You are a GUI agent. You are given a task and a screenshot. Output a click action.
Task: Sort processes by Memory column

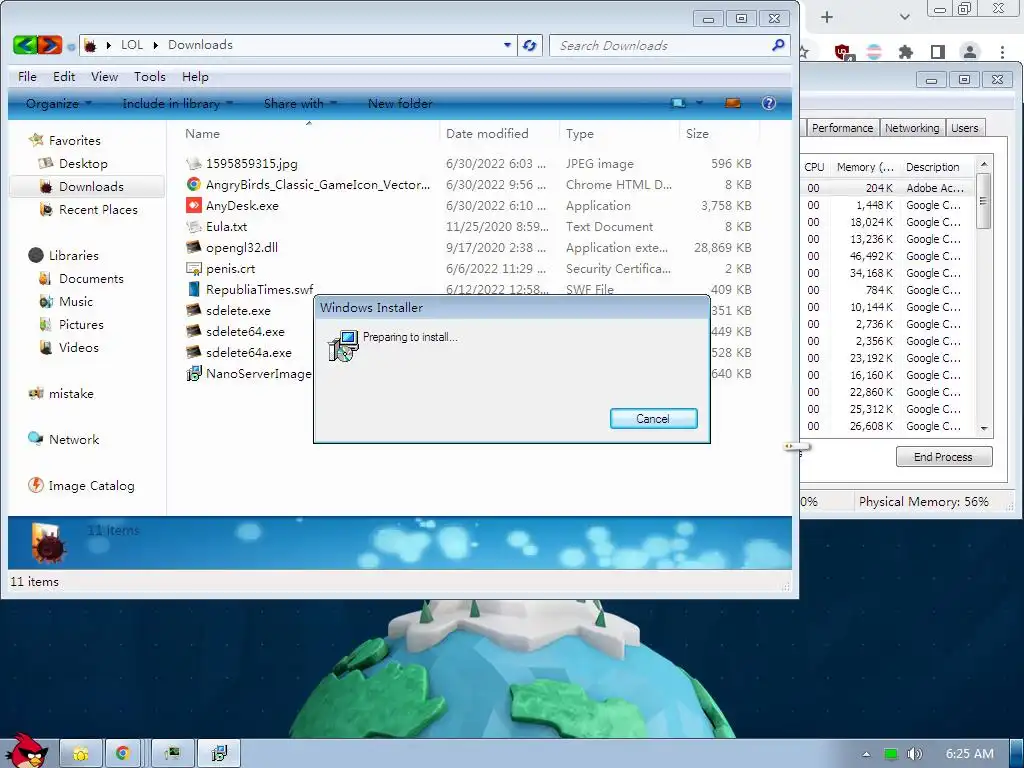click(865, 167)
